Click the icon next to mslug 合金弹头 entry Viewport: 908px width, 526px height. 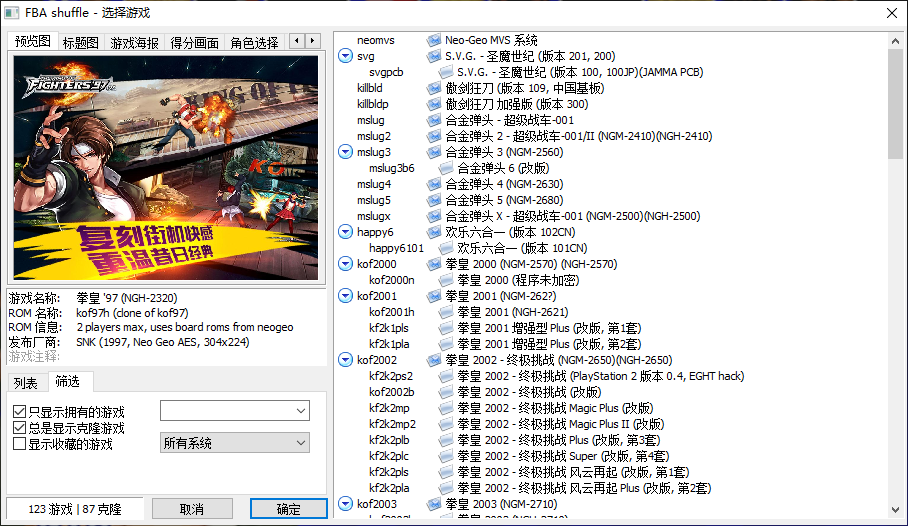pos(434,120)
